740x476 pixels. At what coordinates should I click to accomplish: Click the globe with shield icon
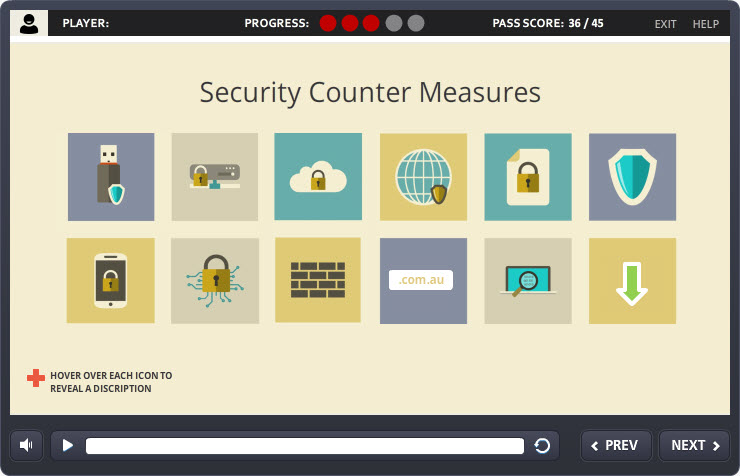tap(423, 177)
